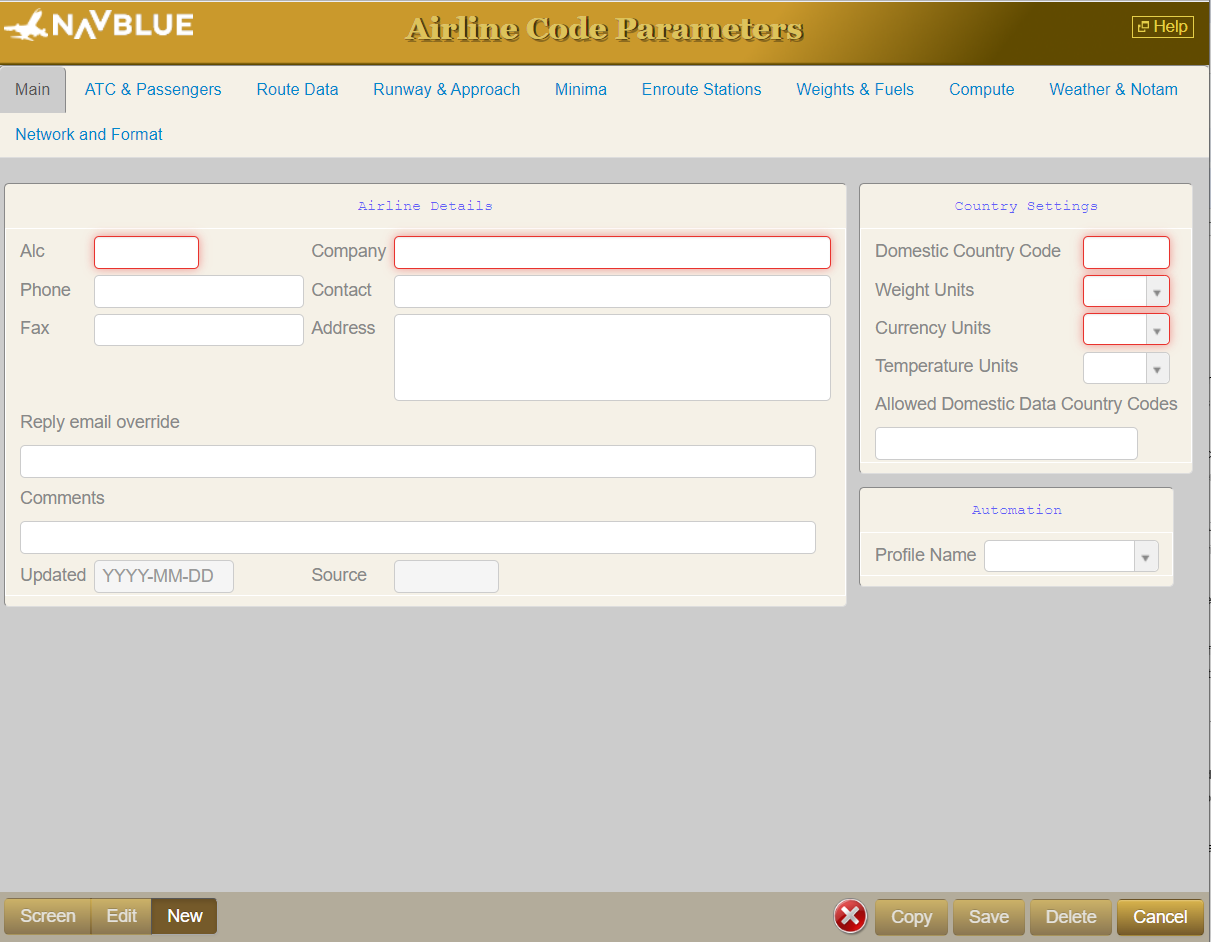
Task: Click the Save button
Action: [989, 917]
